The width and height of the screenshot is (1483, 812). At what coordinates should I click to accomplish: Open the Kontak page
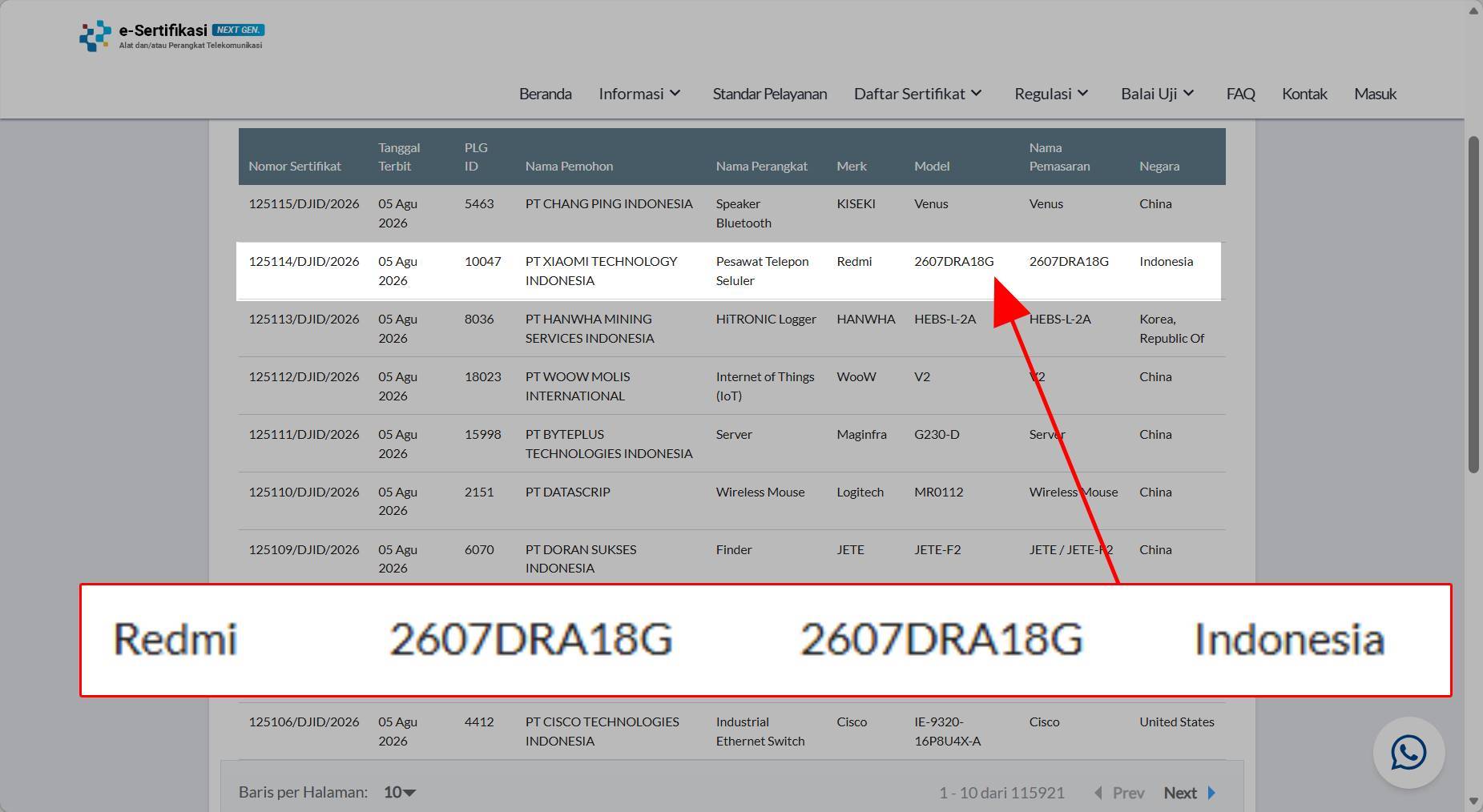pos(1304,94)
